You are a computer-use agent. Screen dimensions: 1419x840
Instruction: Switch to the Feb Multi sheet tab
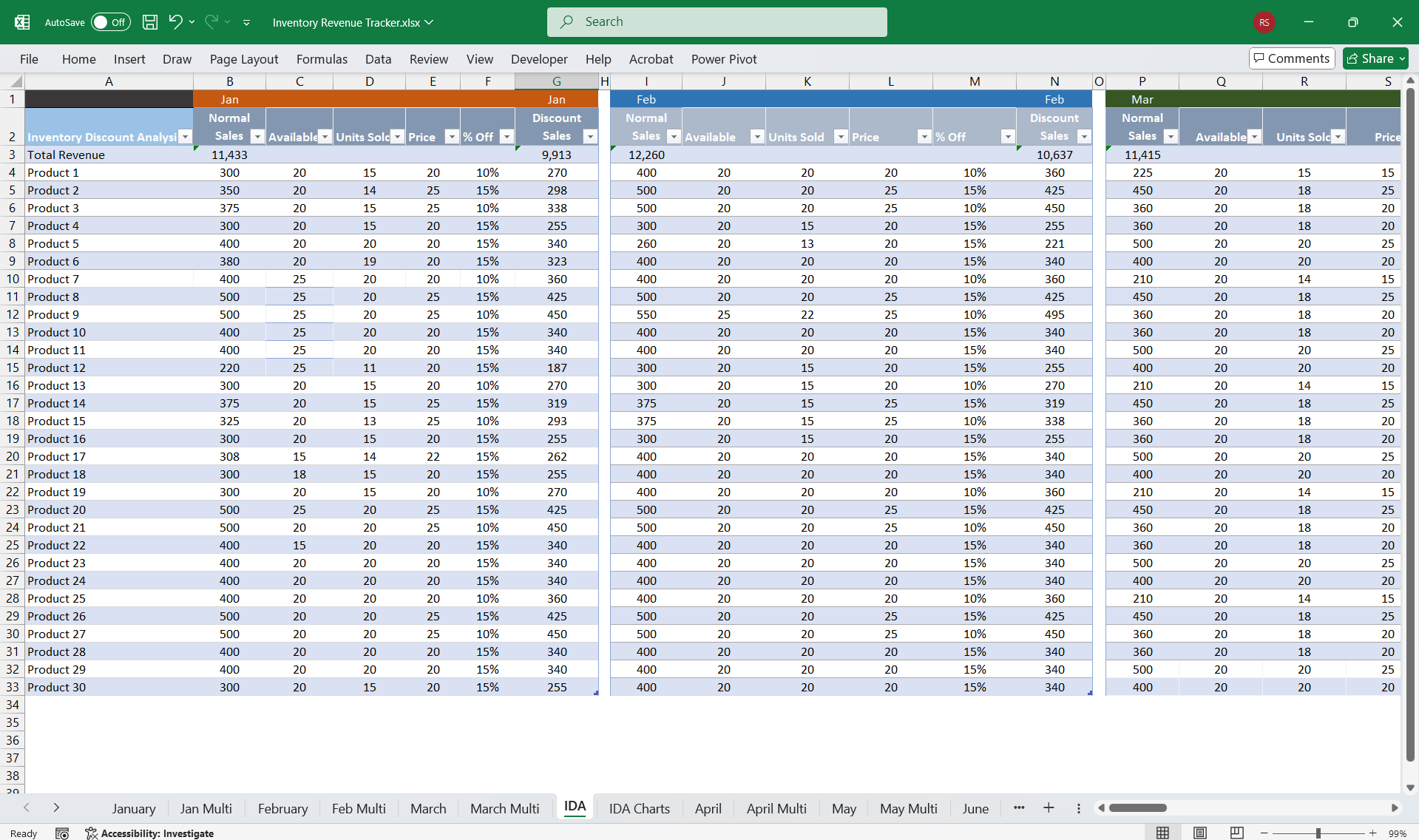pos(359,808)
